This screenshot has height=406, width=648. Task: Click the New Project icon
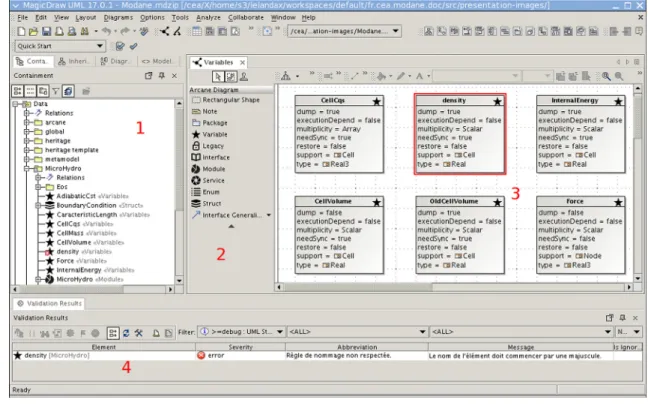tap(21, 31)
